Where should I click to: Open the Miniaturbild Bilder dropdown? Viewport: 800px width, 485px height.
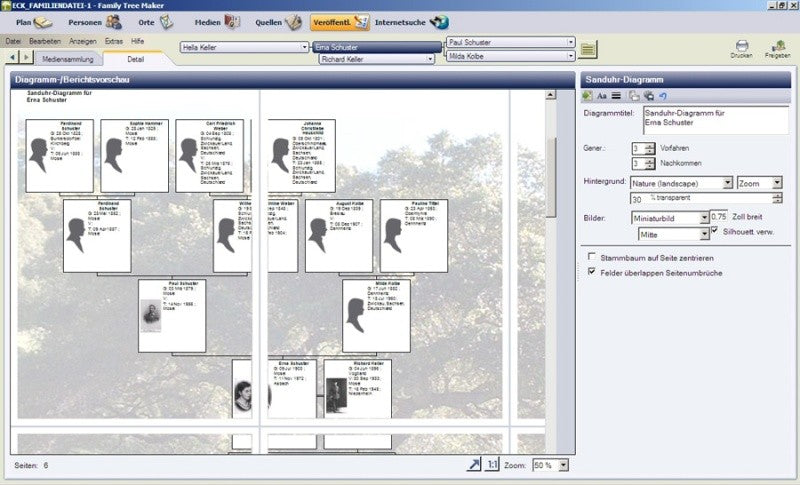click(704, 218)
